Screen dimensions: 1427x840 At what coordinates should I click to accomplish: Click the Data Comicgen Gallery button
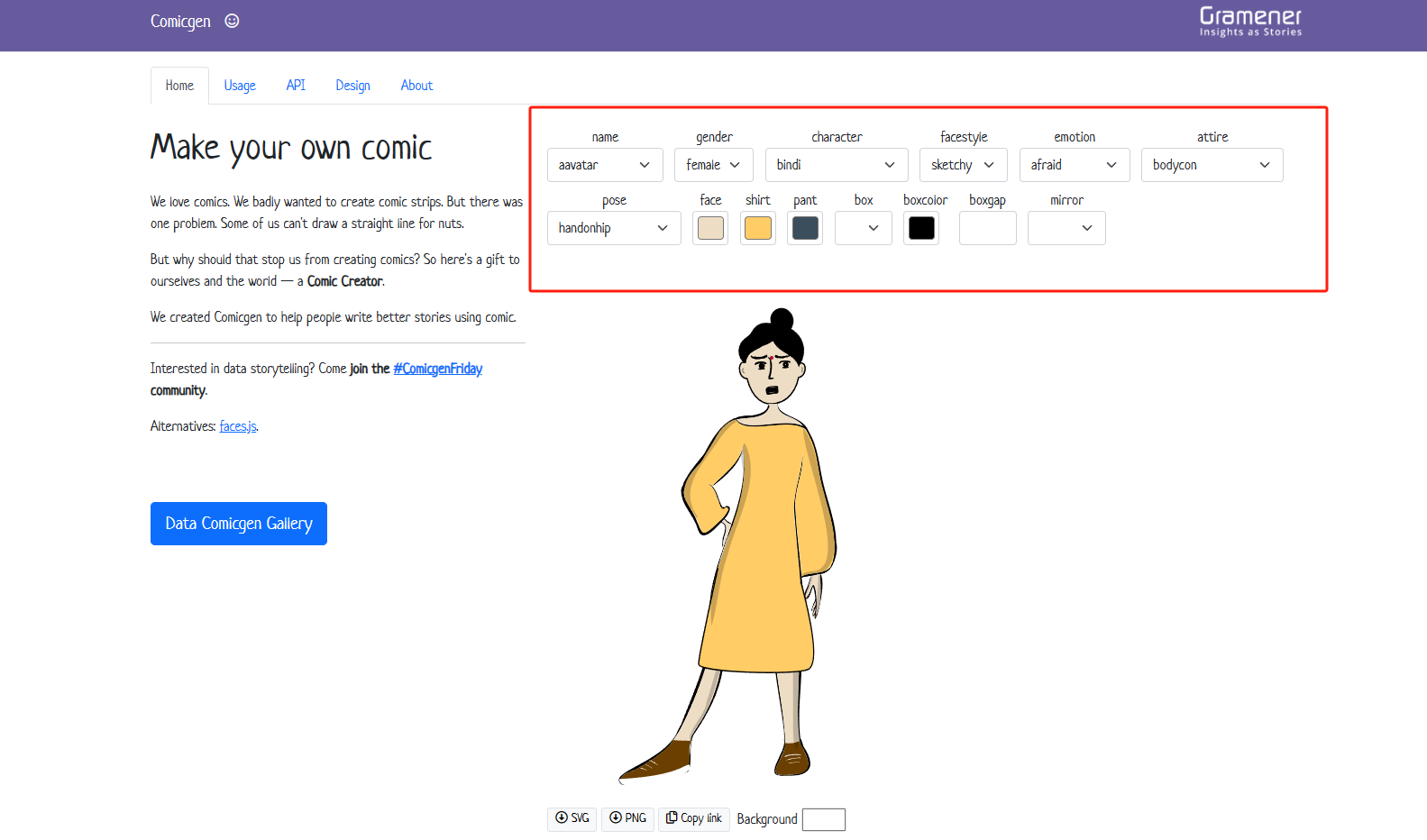(x=239, y=524)
